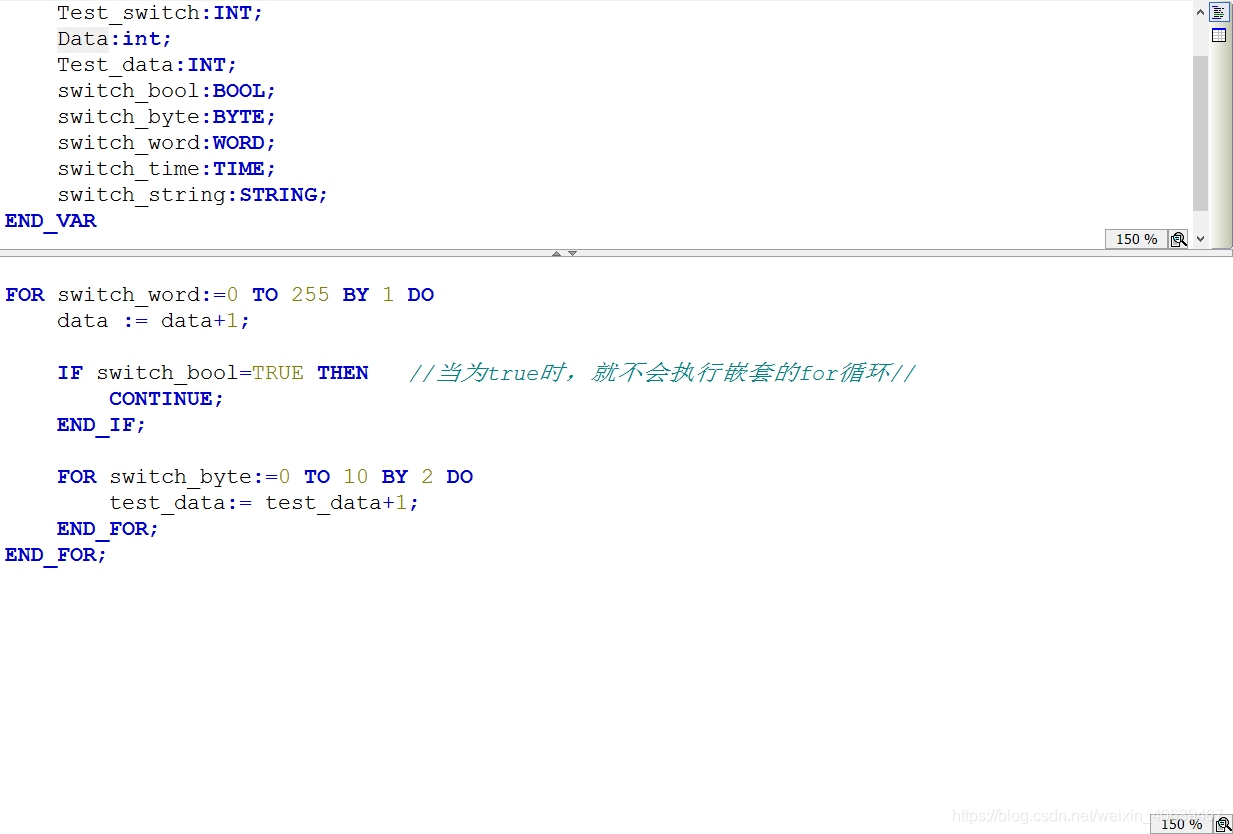Collapse declaration pane with splitter up arrow

pyautogui.click(x=557, y=254)
